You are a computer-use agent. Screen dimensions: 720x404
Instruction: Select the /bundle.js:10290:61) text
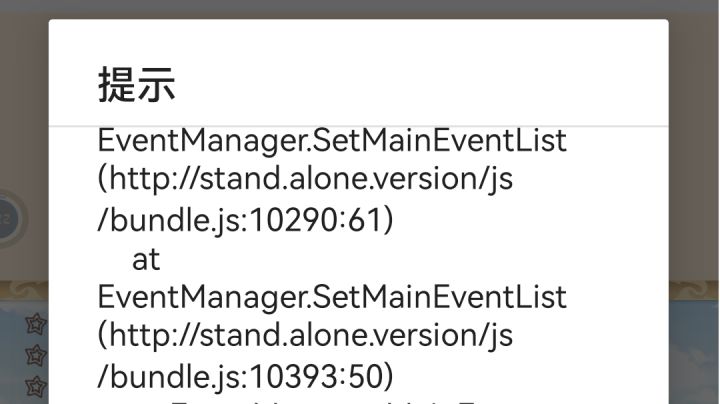(245, 220)
